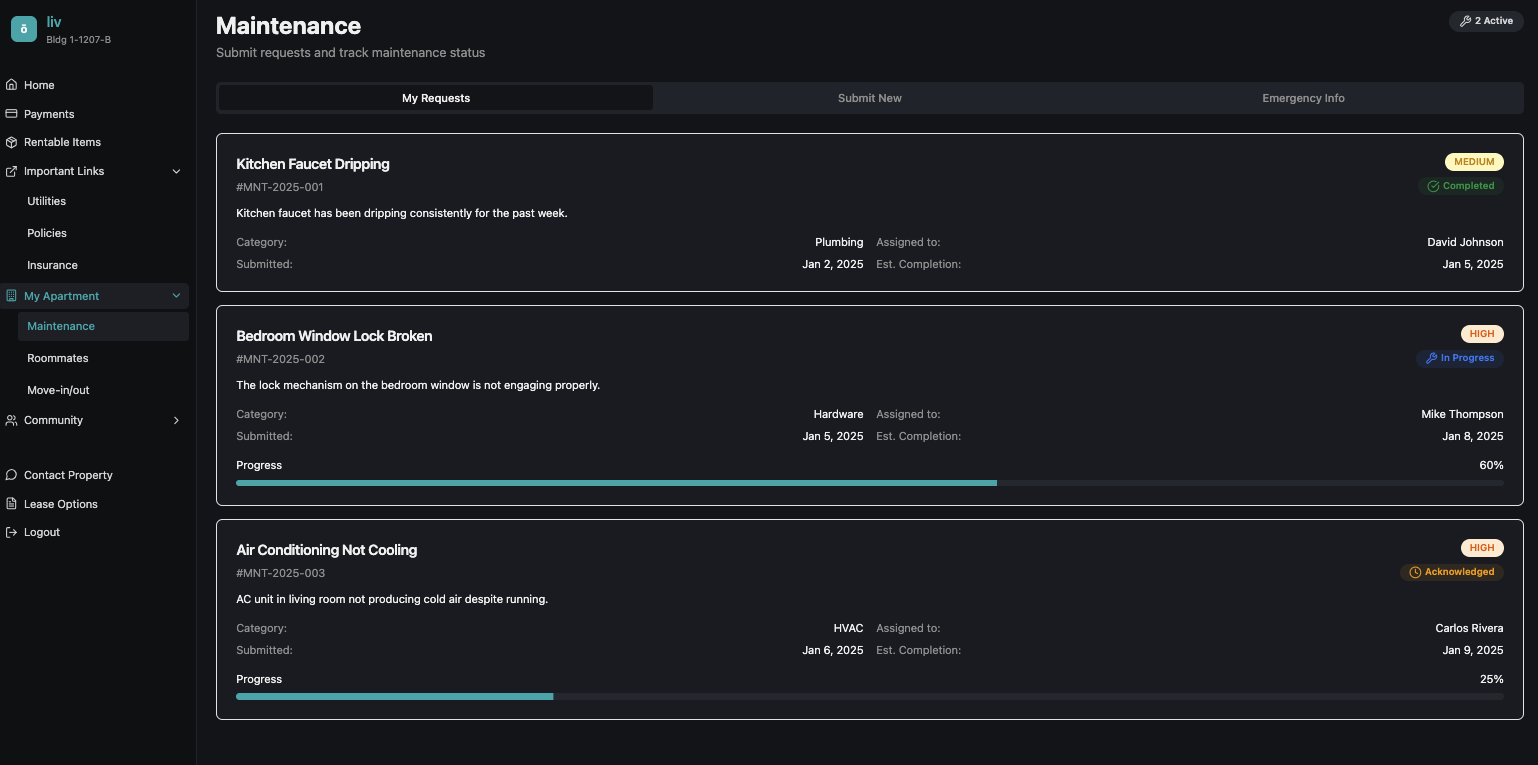Click the MEDIUM priority badge
Viewport: 1538px width, 765px height.
(1474, 162)
